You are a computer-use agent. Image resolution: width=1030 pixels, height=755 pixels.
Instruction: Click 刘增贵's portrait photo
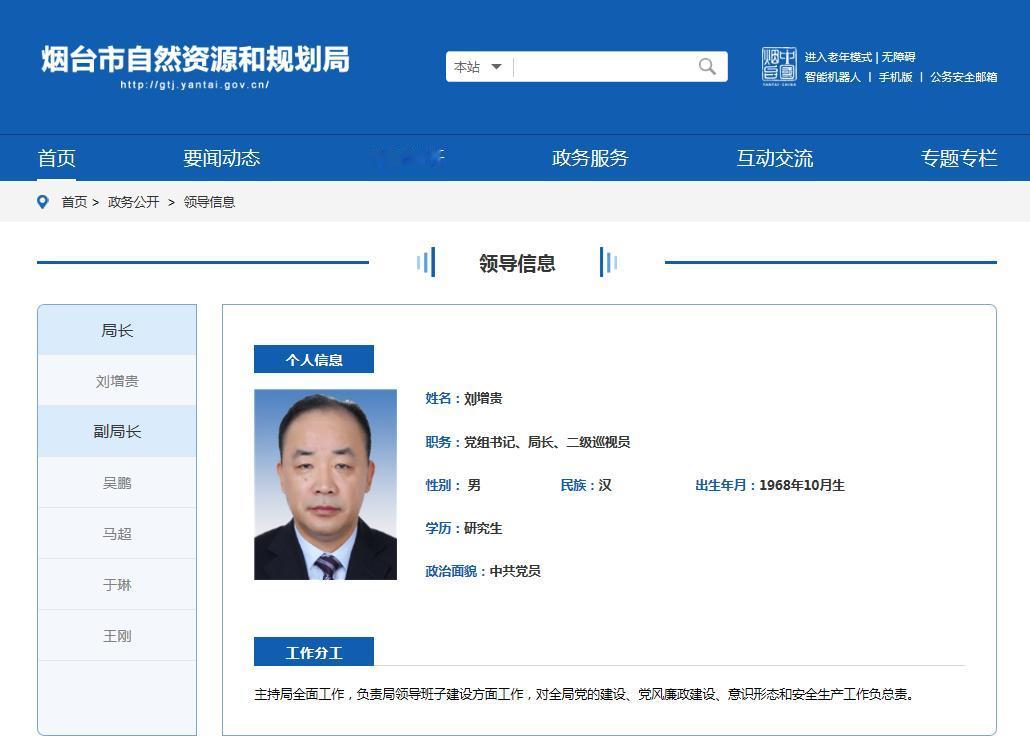pyautogui.click(x=325, y=484)
